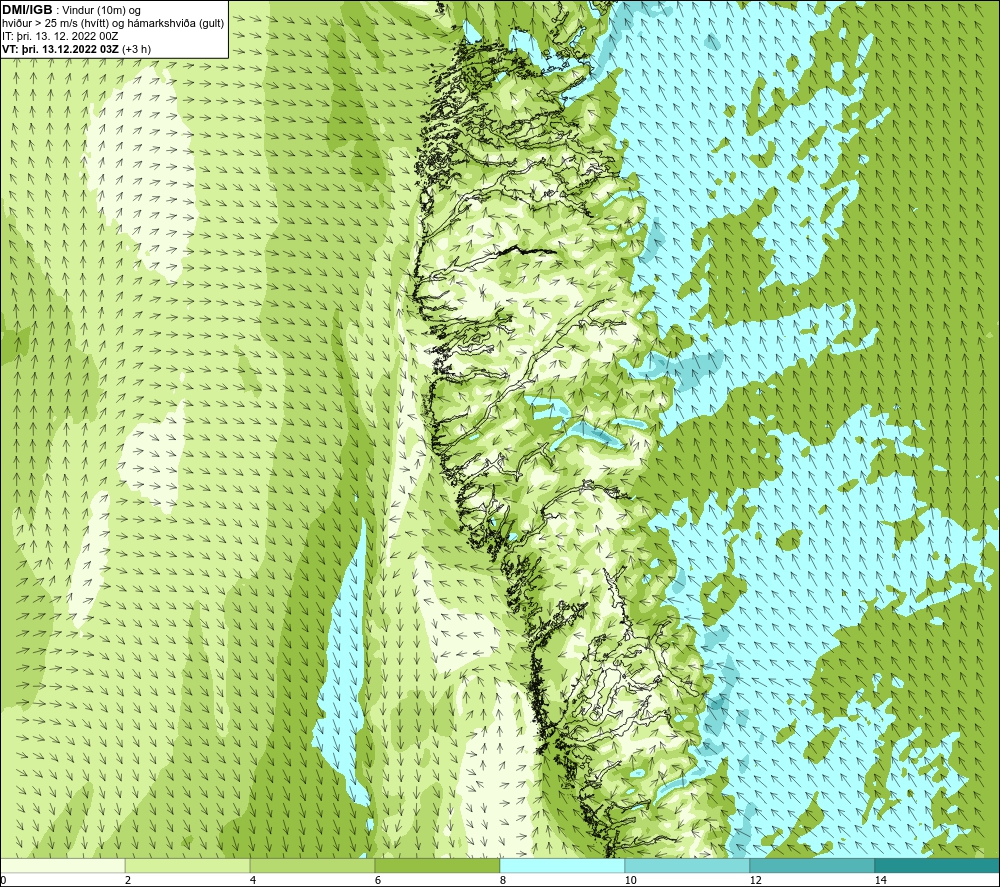
Task: Choose the color bar segment between 10 and 12
Action: 688,865
